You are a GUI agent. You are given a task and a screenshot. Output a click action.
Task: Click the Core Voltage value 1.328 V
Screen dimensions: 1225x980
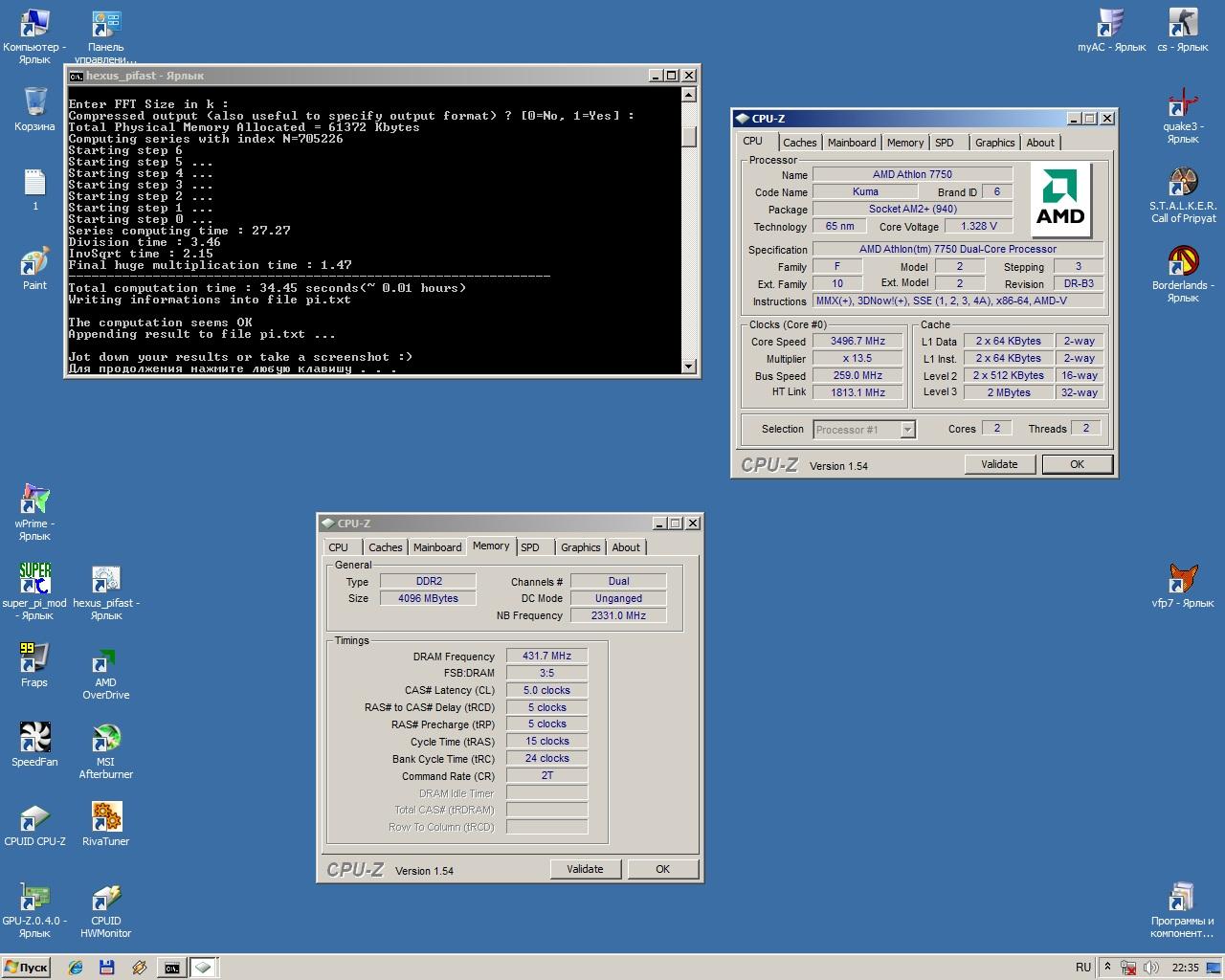[x=978, y=226]
